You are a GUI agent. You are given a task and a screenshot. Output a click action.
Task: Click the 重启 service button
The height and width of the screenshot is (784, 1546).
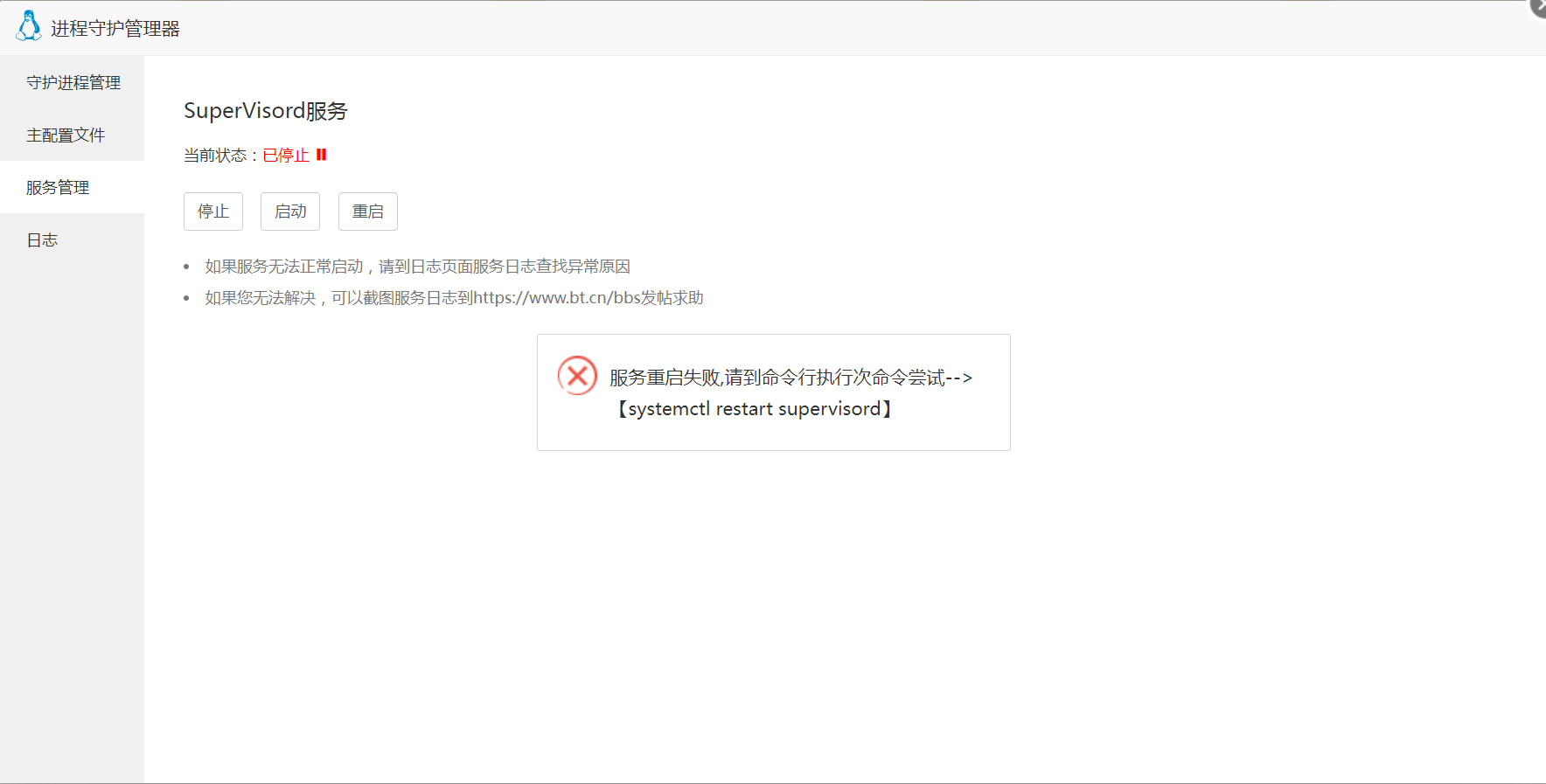[368, 212]
